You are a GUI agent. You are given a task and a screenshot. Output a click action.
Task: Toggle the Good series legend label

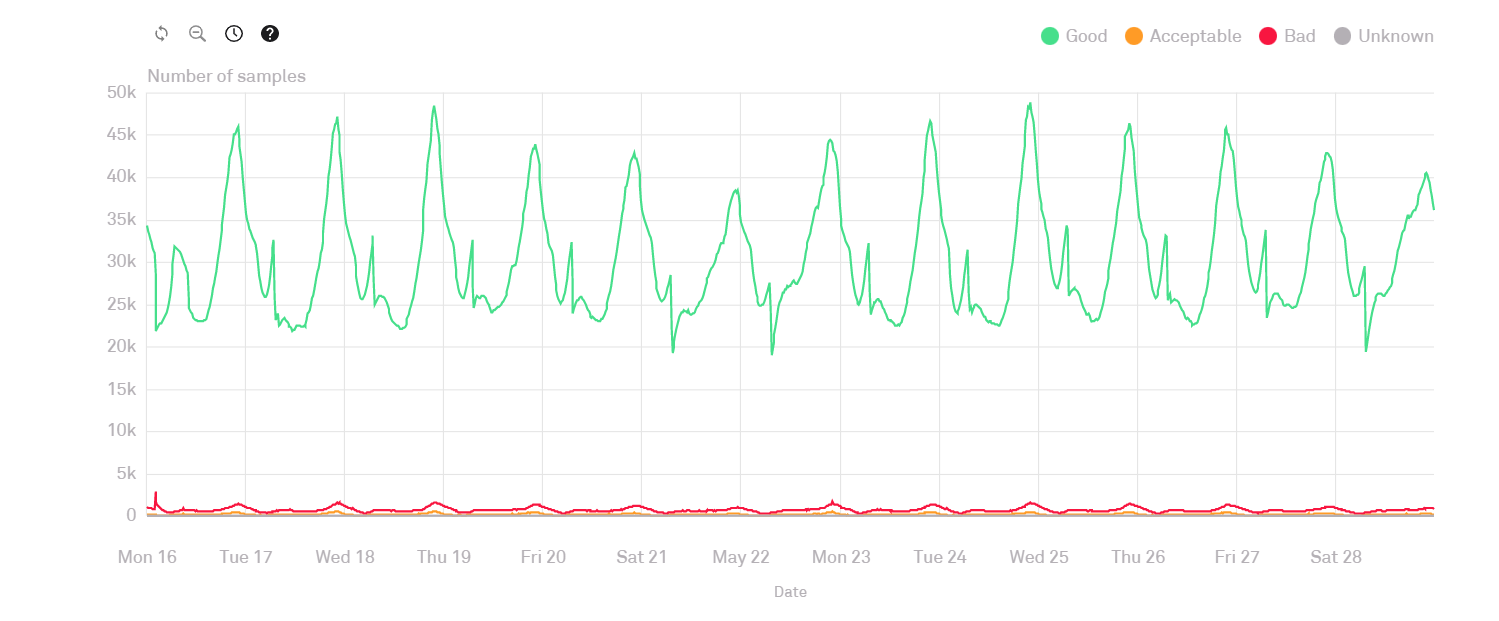tap(1086, 37)
